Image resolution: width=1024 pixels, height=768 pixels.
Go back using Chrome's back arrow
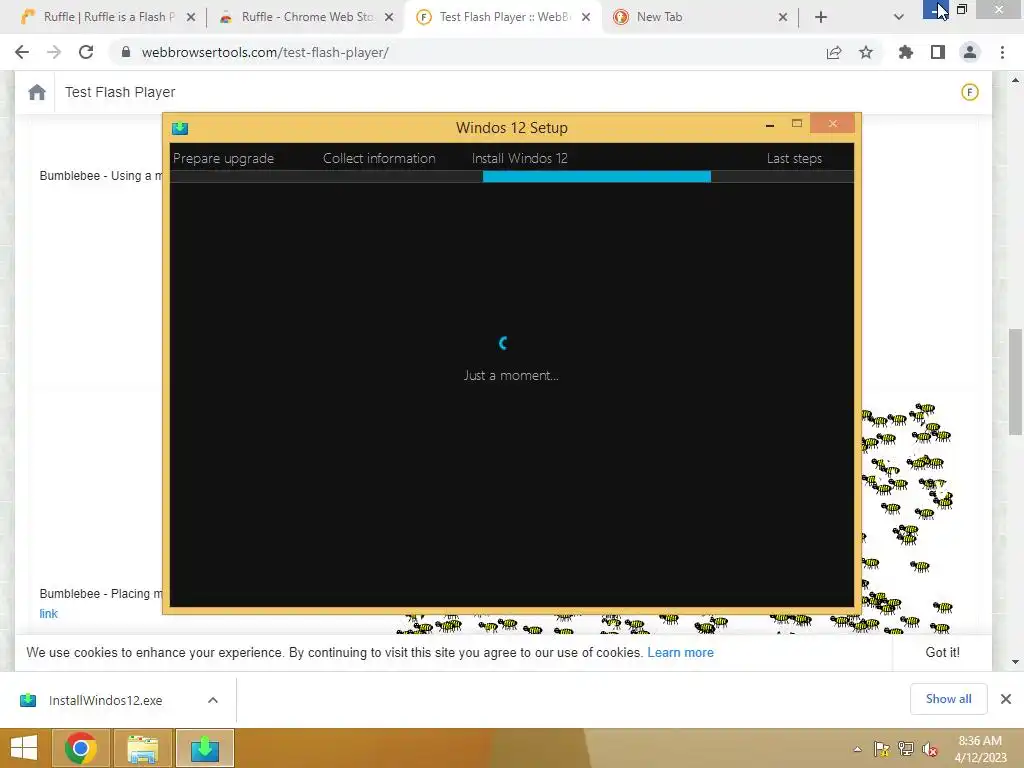point(22,52)
